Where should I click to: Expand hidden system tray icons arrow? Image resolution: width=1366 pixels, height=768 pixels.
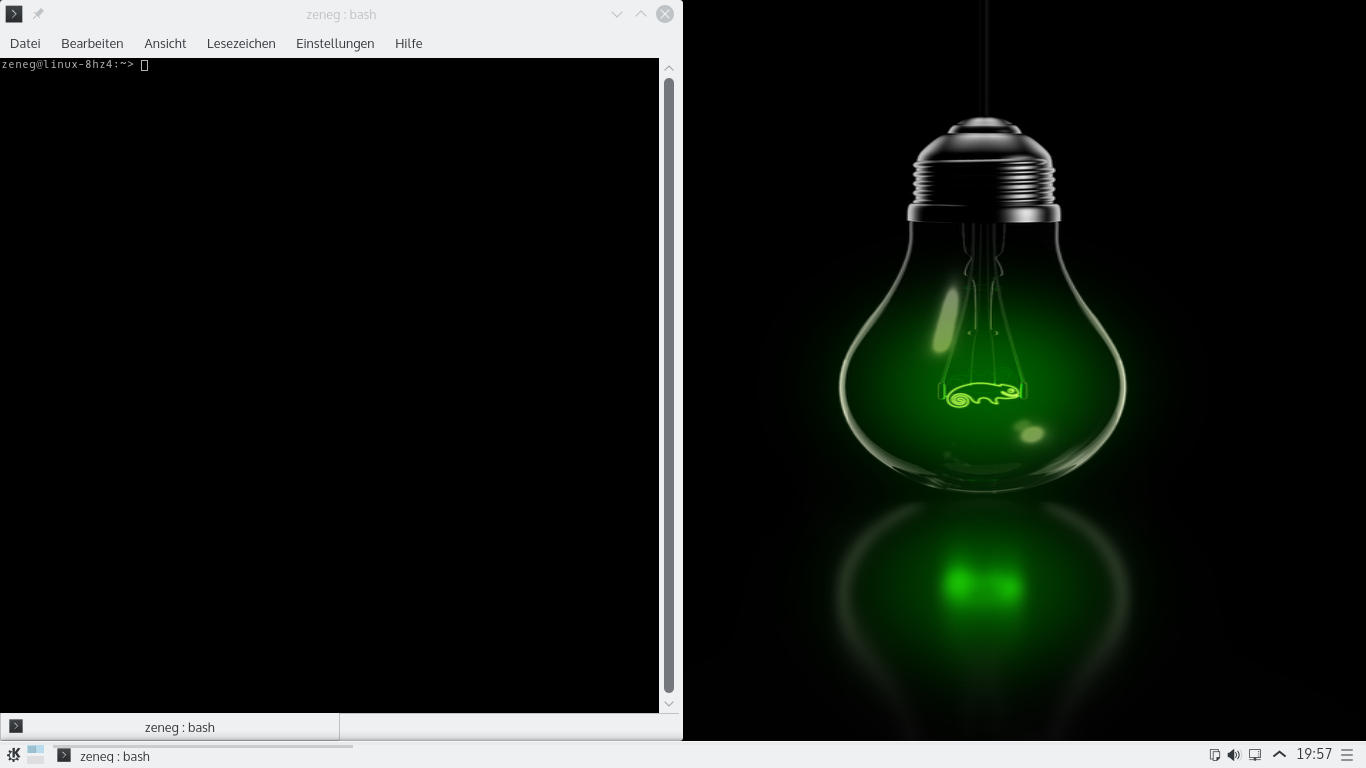coord(1279,755)
